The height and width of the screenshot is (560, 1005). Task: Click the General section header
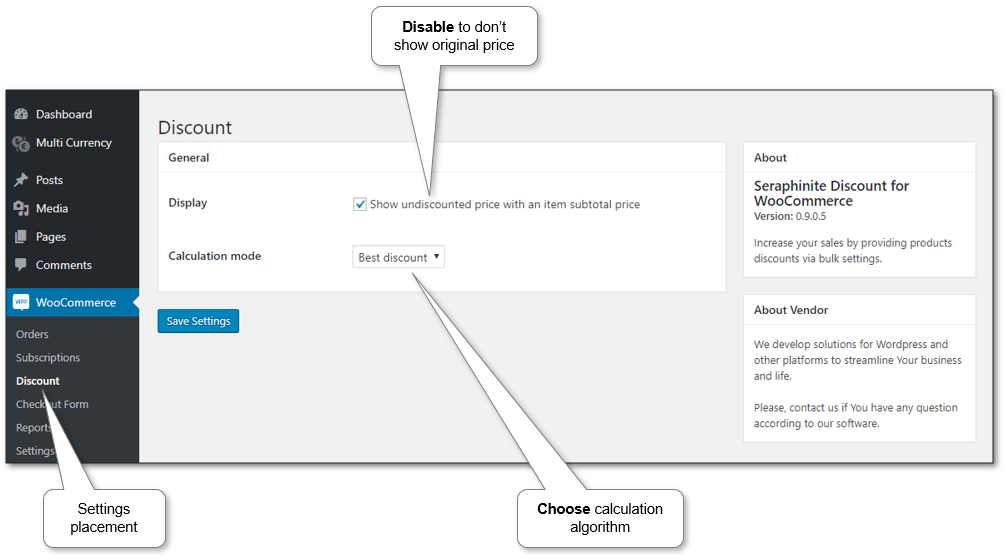(x=188, y=158)
